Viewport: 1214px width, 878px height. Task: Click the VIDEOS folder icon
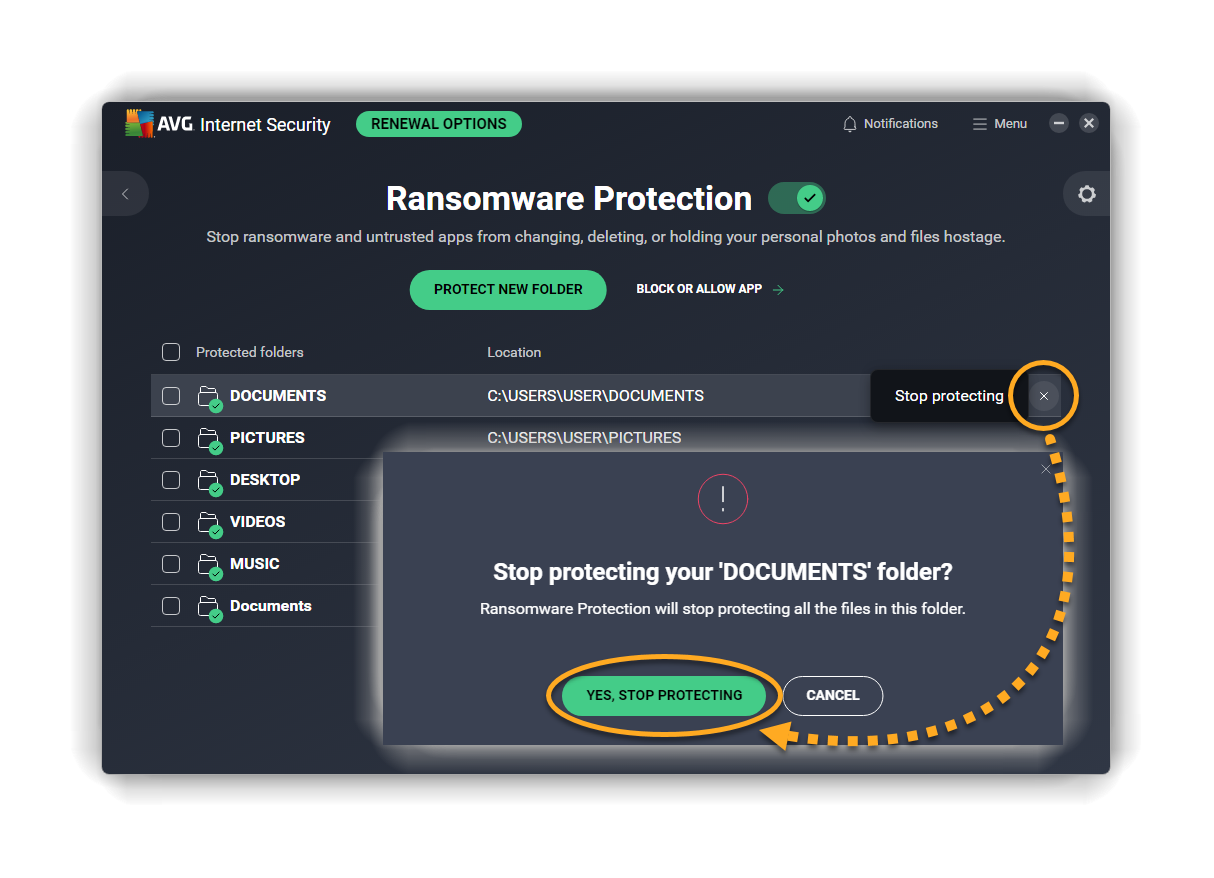pos(209,523)
